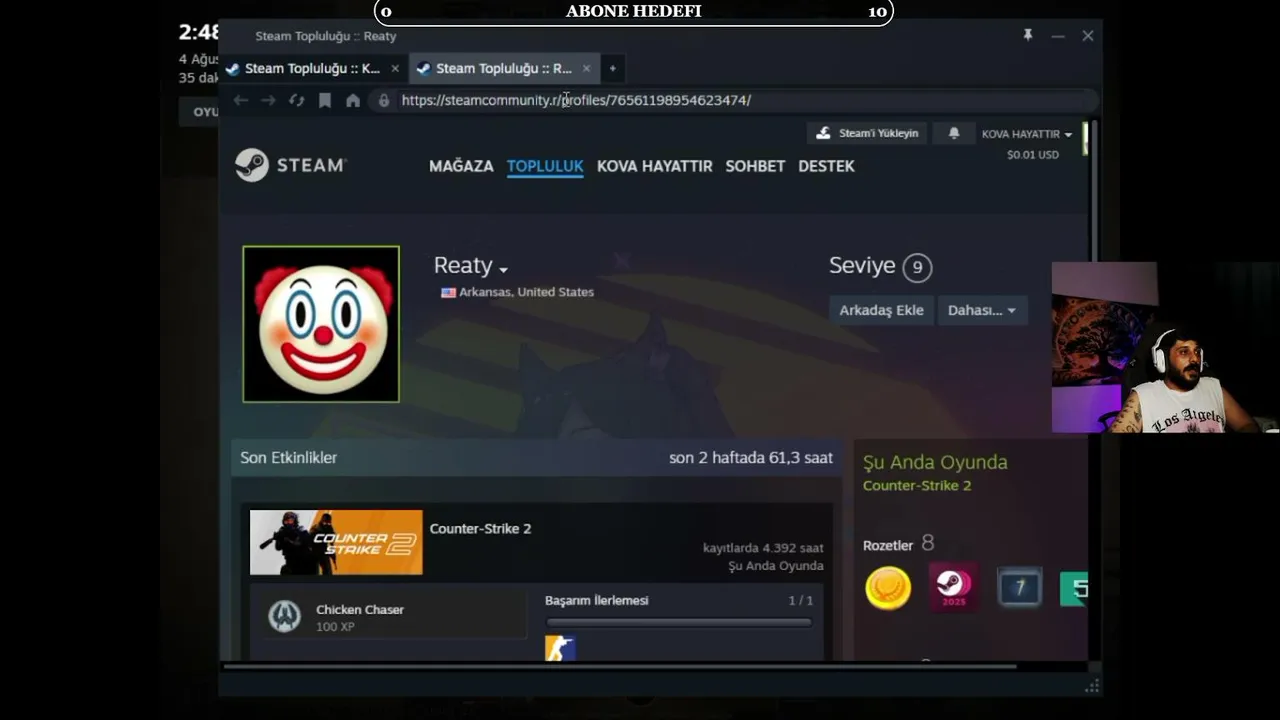The image size is (1280, 720).
Task: Click the window title Steam Topluluğu :: Reaty
Action: click(x=326, y=36)
